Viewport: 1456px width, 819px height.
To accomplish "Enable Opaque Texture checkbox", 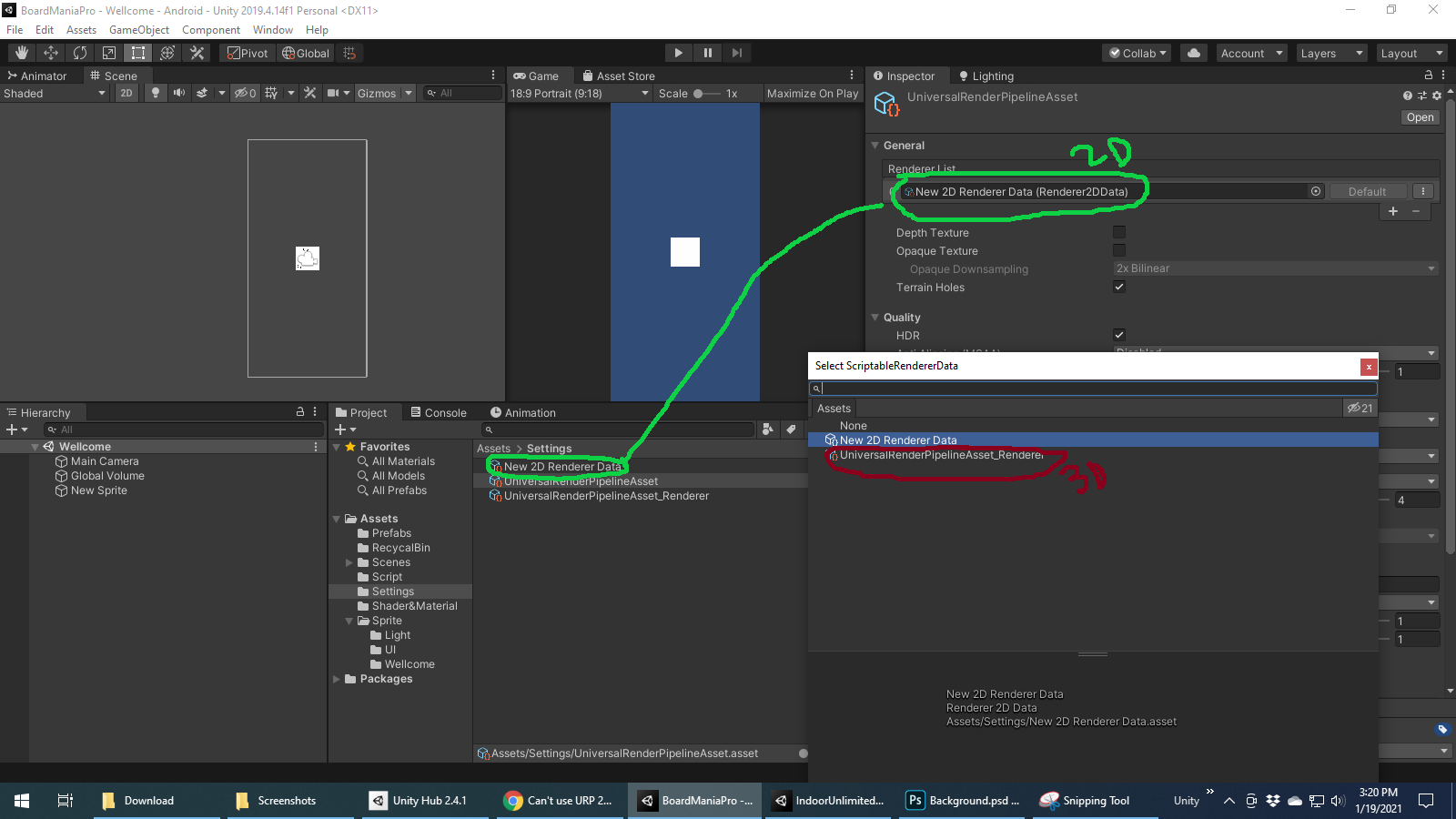I will pos(1119,250).
